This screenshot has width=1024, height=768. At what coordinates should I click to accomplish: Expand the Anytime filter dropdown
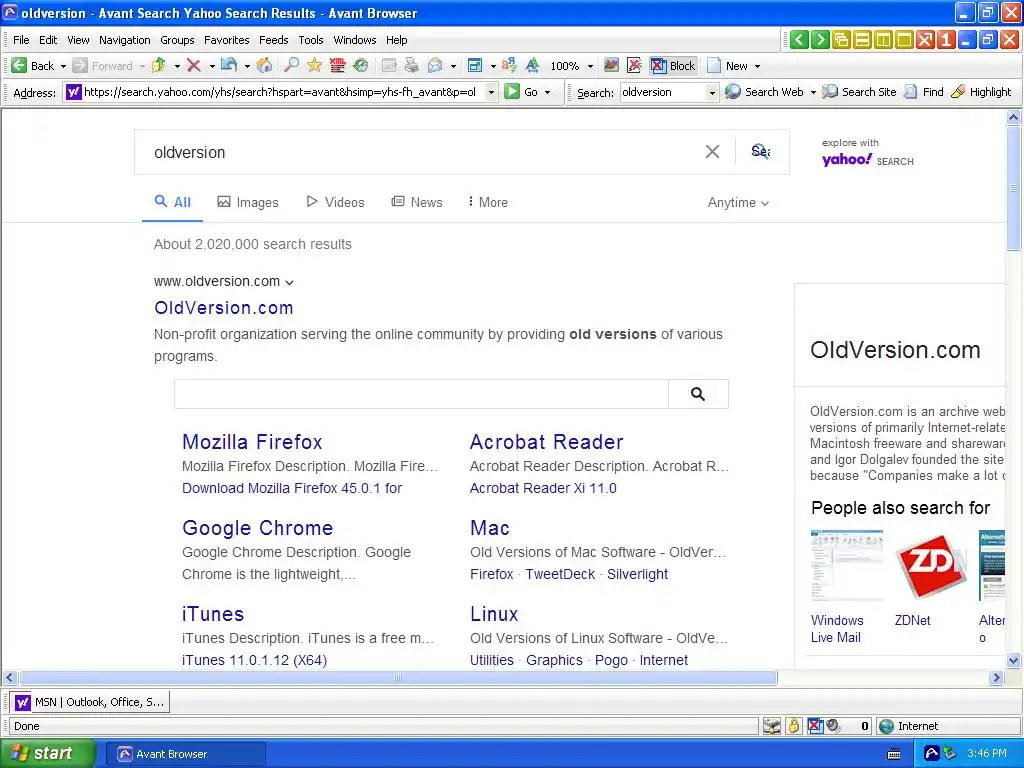click(x=738, y=202)
